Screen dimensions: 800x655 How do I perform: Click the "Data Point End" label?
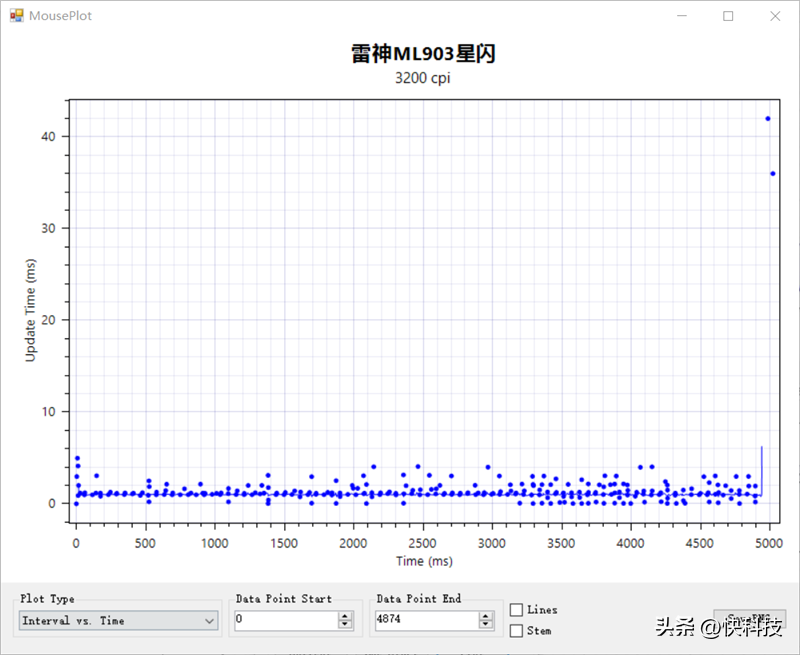click(x=419, y=598)
